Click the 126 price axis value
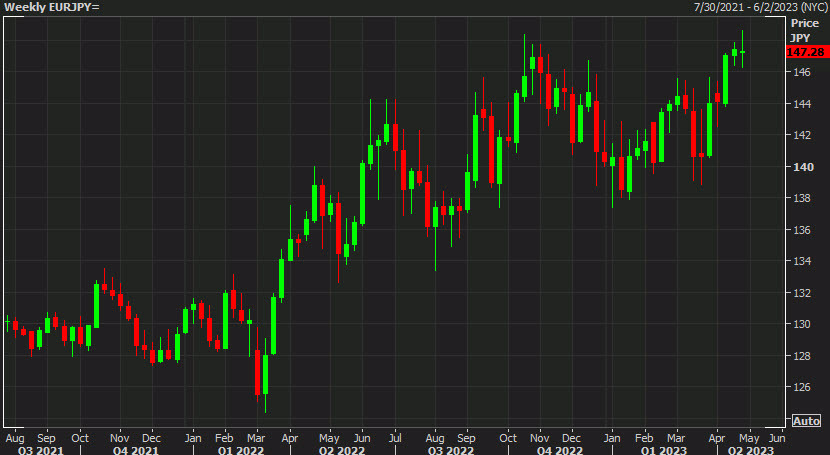Screen dimensions: 830x455 pos(801,387)
